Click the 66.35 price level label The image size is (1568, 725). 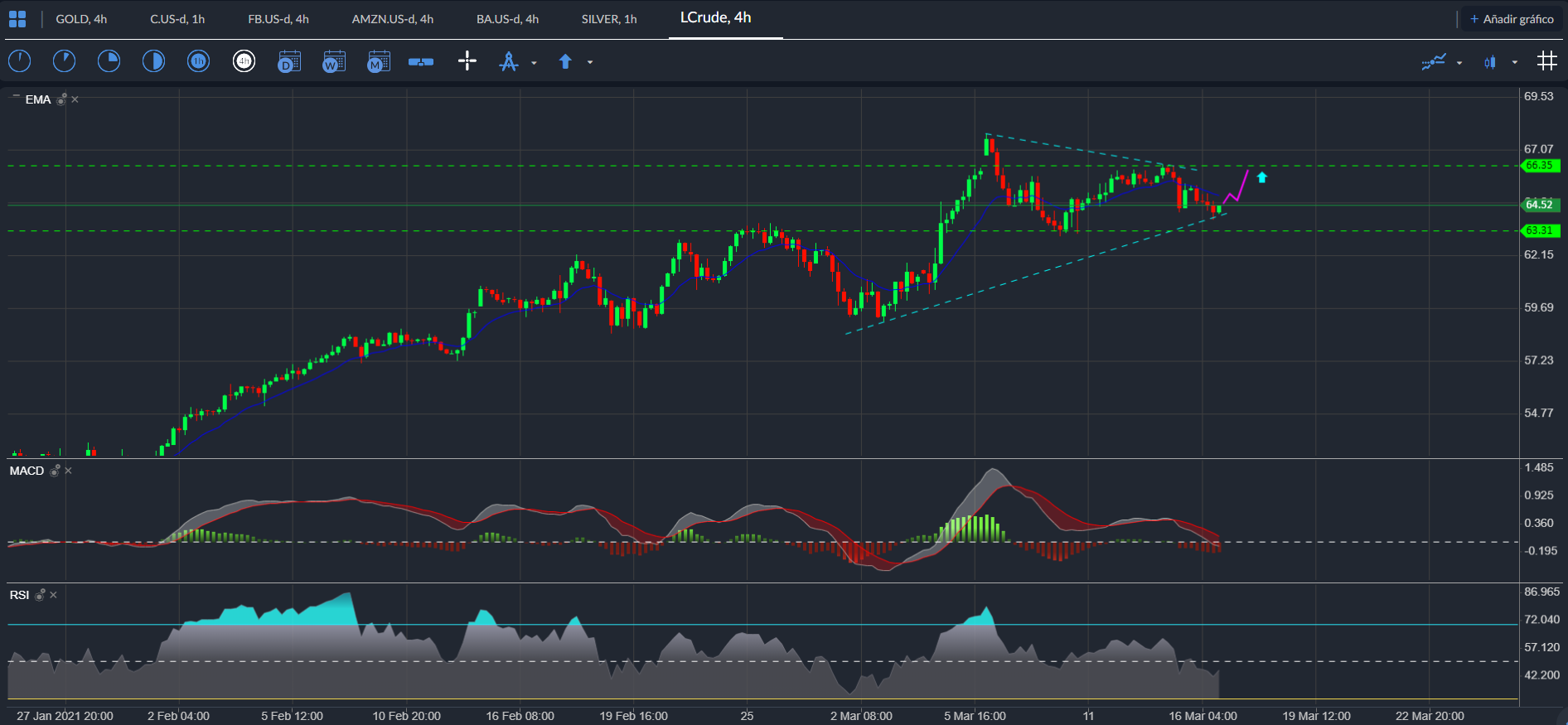[x=1540, y=166]
